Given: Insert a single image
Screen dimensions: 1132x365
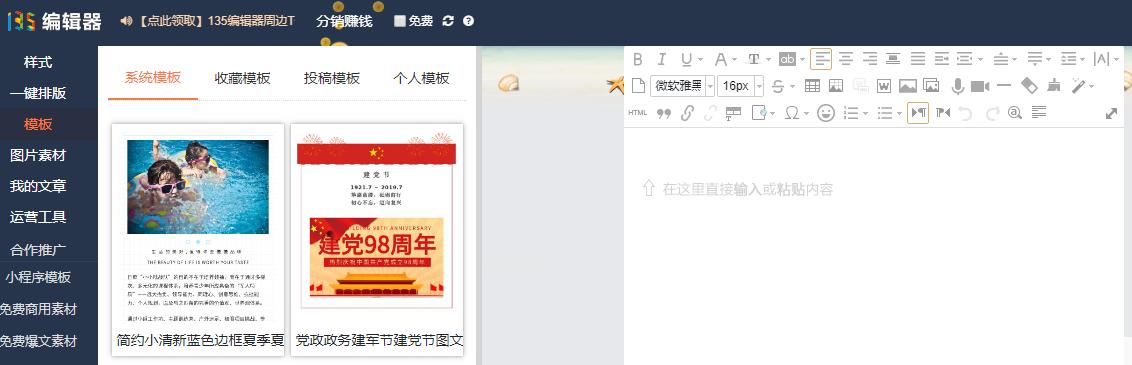Looking at the screenshot, I should pyautogui.click(x=907, y=86).
